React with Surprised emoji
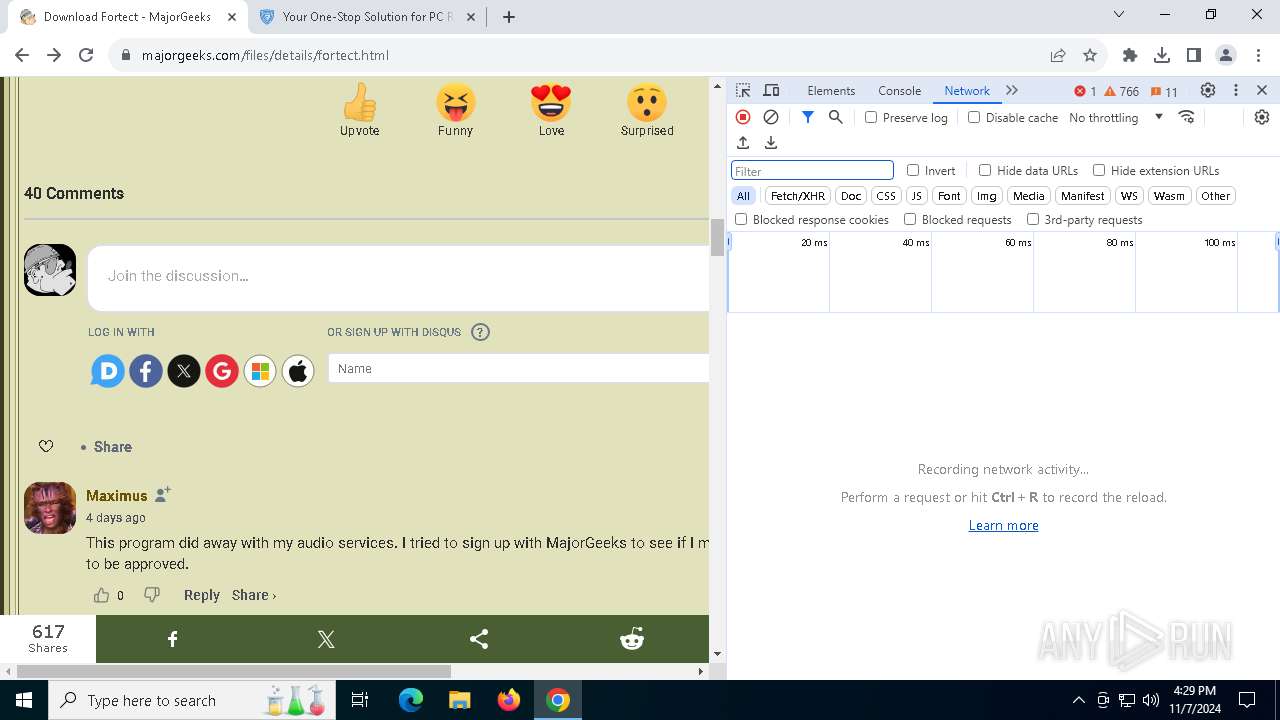Screen dimensions: 1280x720 pos(647,102)
